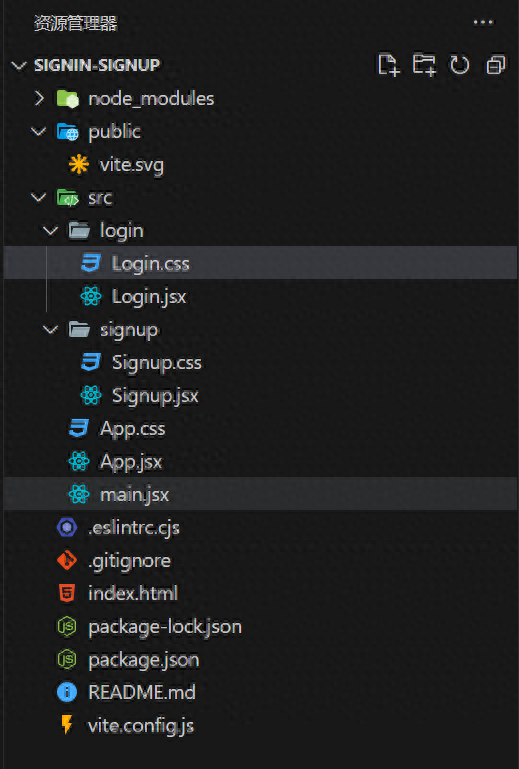The image size is (519, 769).
Task: Collapse the src folder
Action: point(39,198)
